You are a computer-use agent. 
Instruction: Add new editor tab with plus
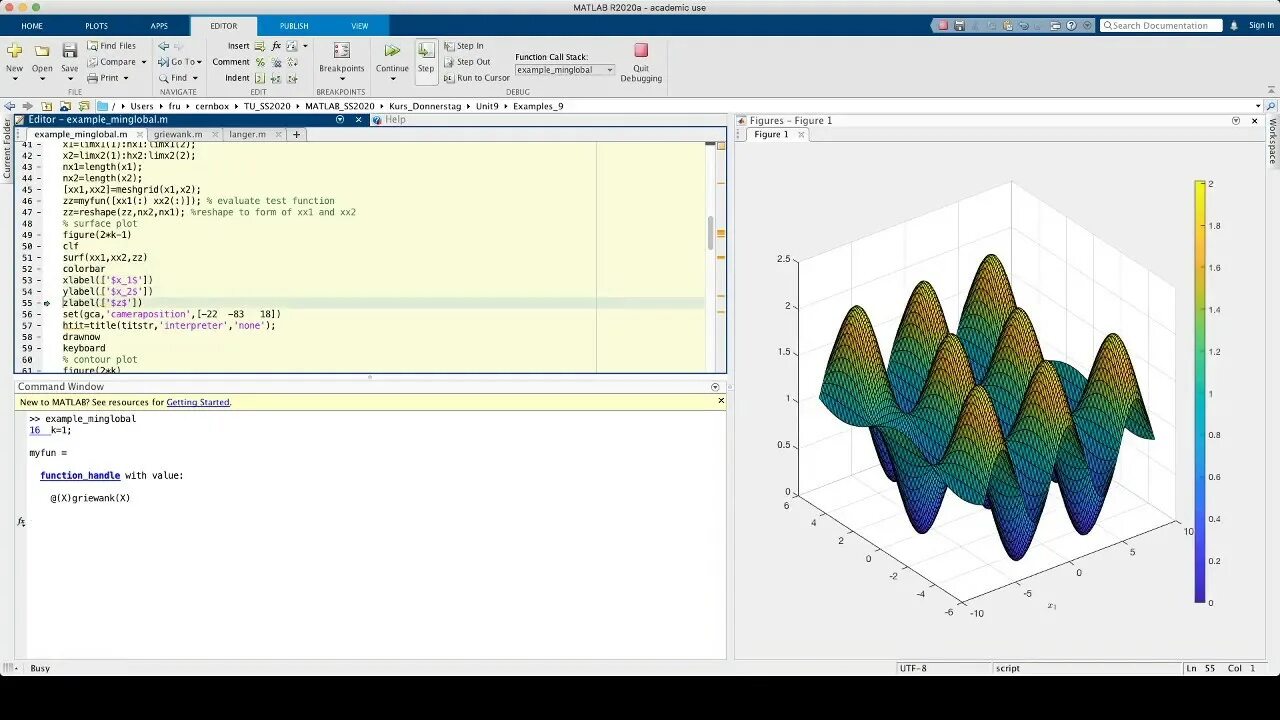(296, 134)
